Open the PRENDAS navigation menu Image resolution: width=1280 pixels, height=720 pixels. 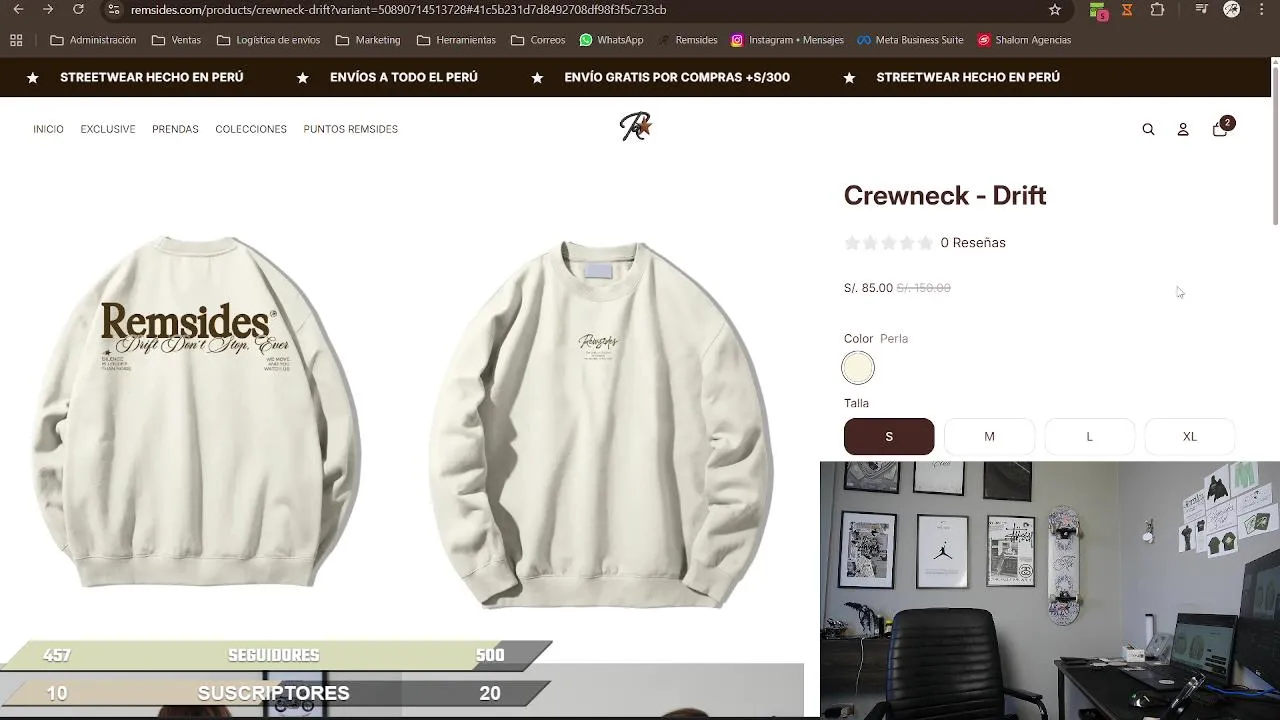(175, 129)
